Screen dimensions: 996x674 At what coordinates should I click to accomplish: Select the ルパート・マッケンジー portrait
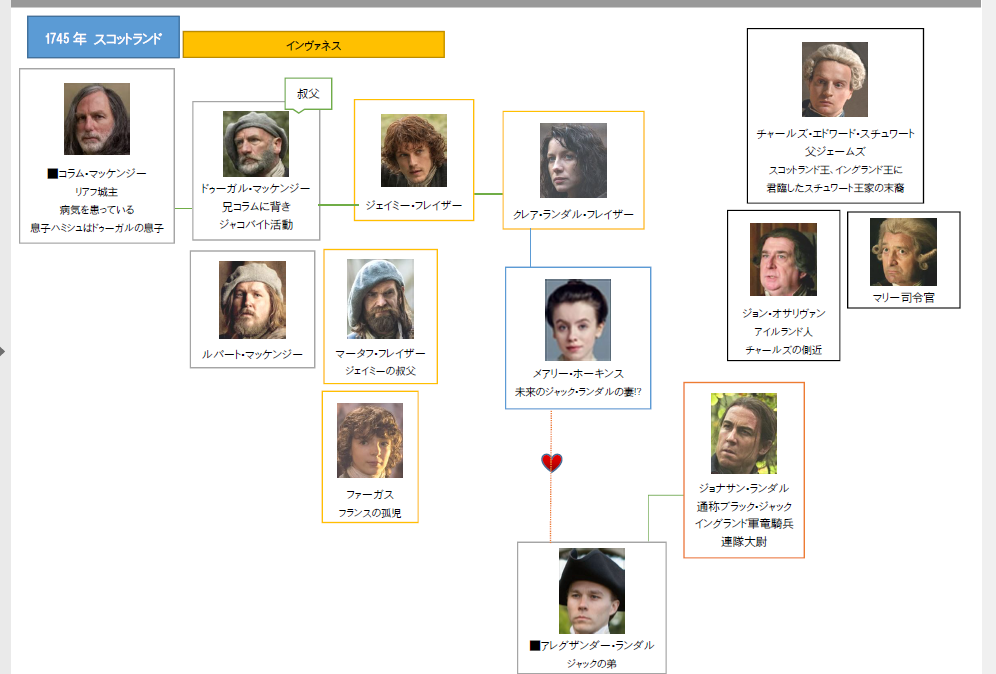pyautogui.click(x=252, y=300)
